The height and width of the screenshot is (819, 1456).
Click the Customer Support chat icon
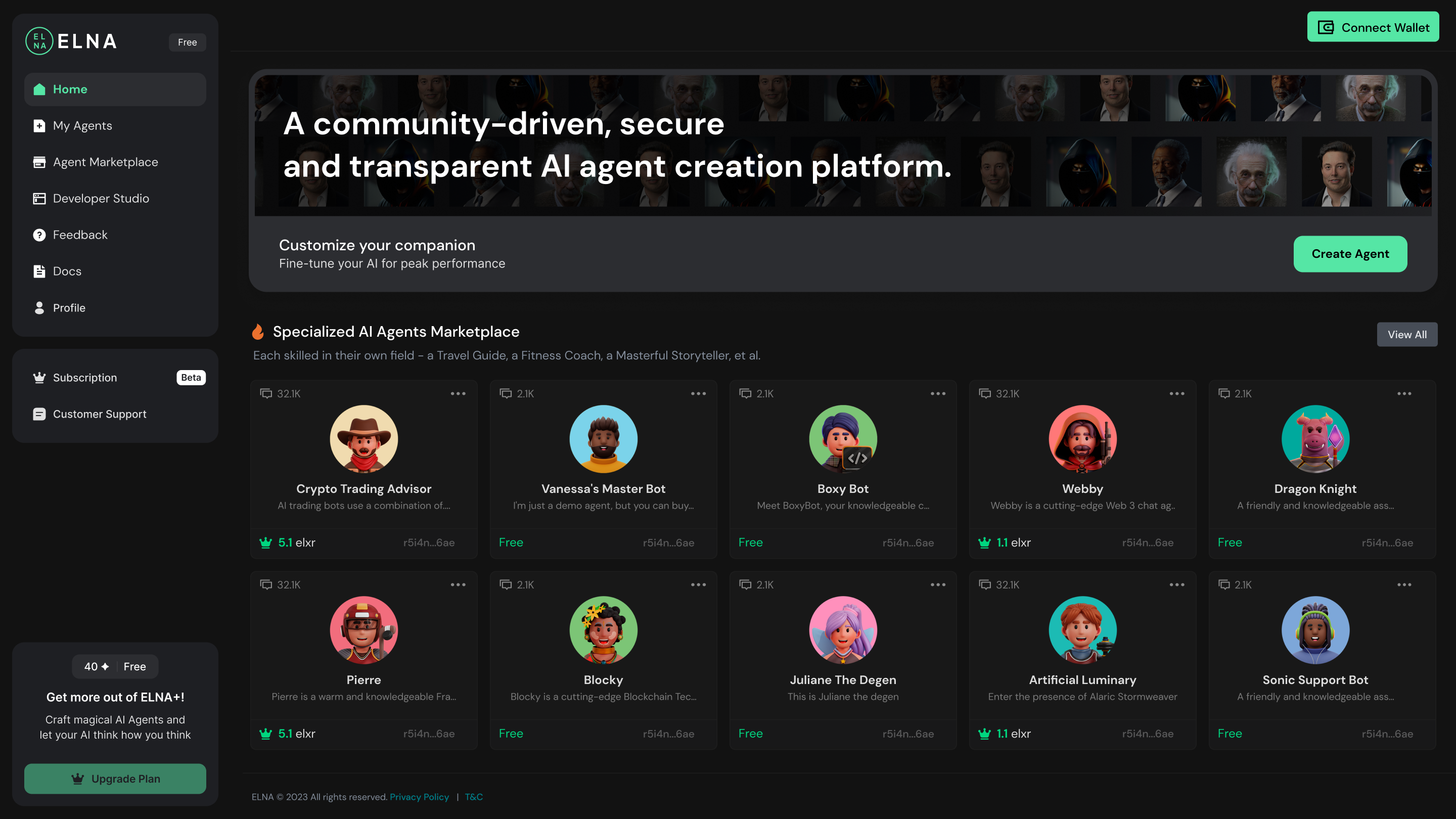[39, 415]
